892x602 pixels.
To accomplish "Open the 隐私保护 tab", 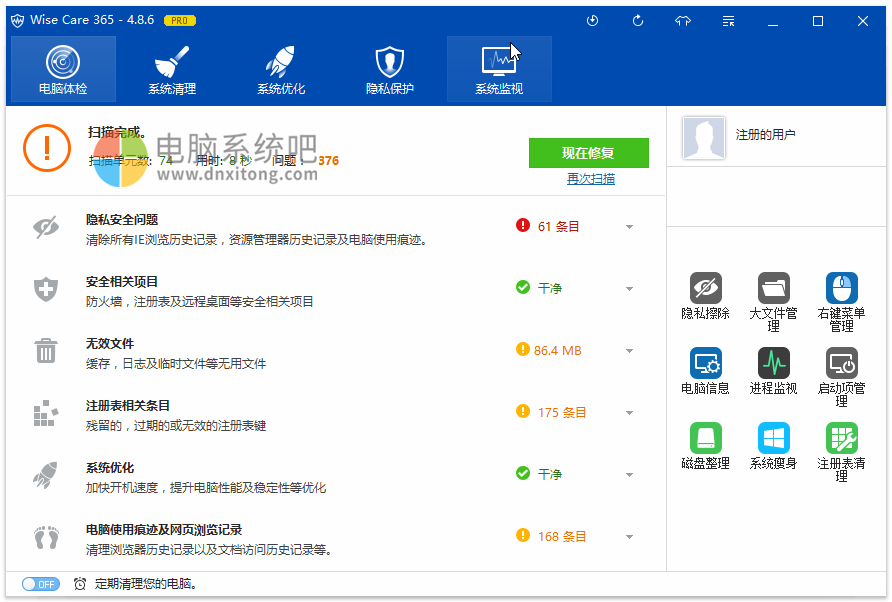I will click(390, 69).
